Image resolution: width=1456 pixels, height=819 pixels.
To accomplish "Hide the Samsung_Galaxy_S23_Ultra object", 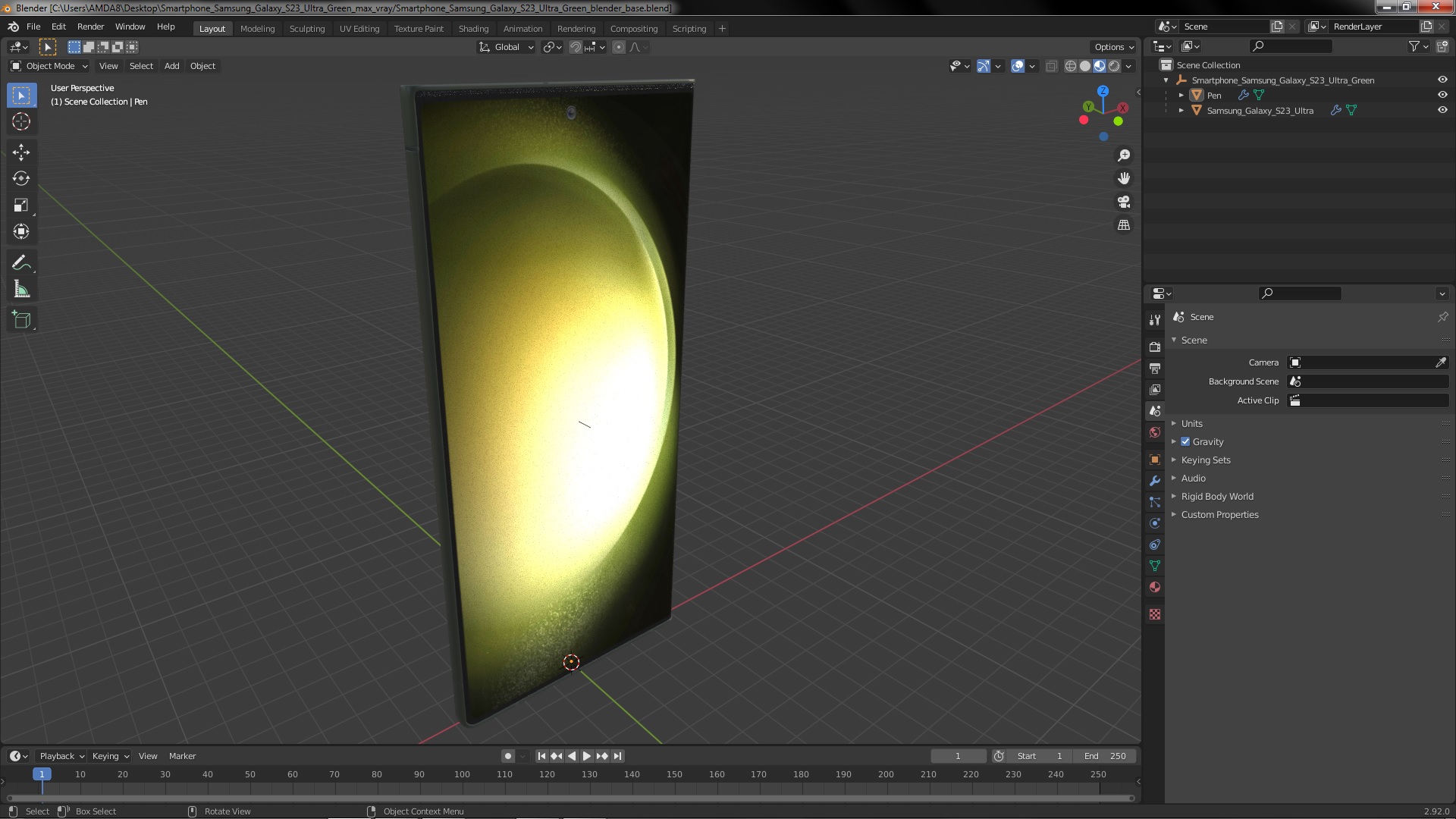I will 1442,110.
